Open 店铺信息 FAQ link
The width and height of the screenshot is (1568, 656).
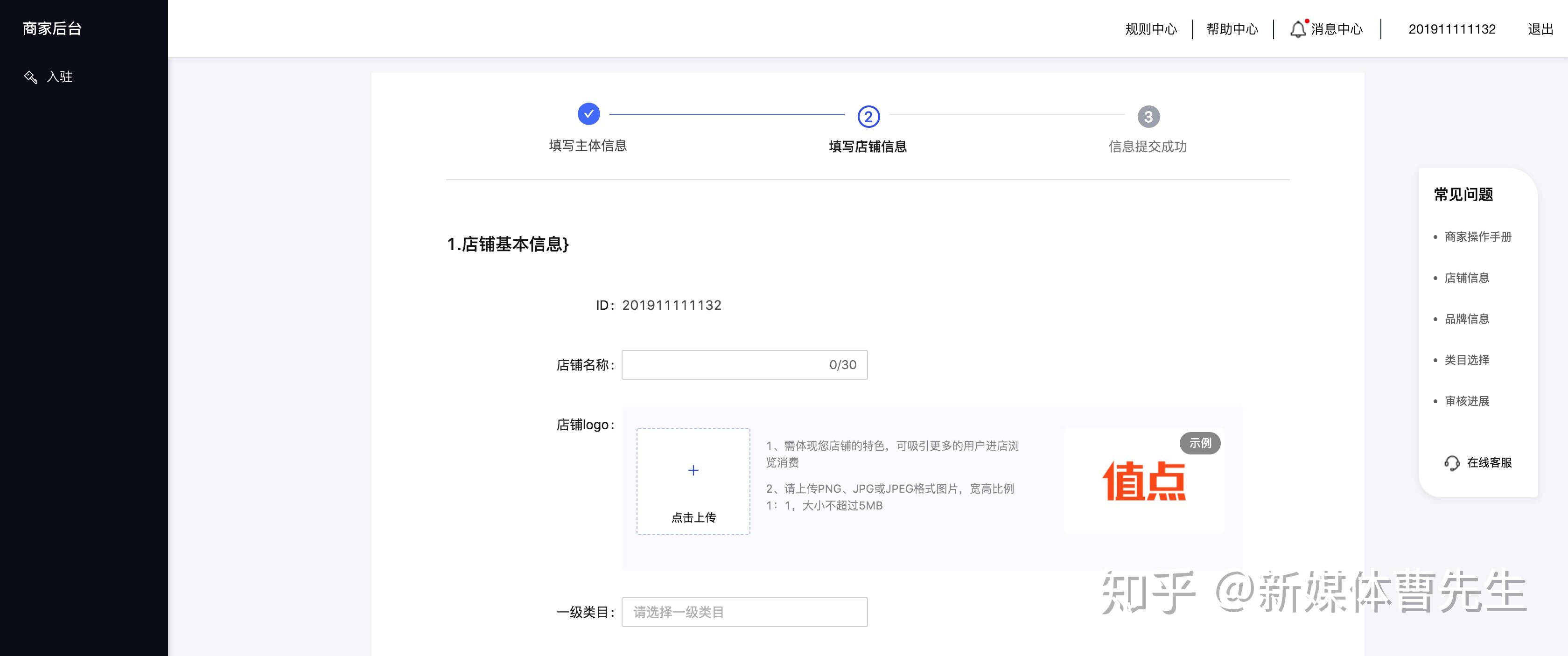point(1467,278)
